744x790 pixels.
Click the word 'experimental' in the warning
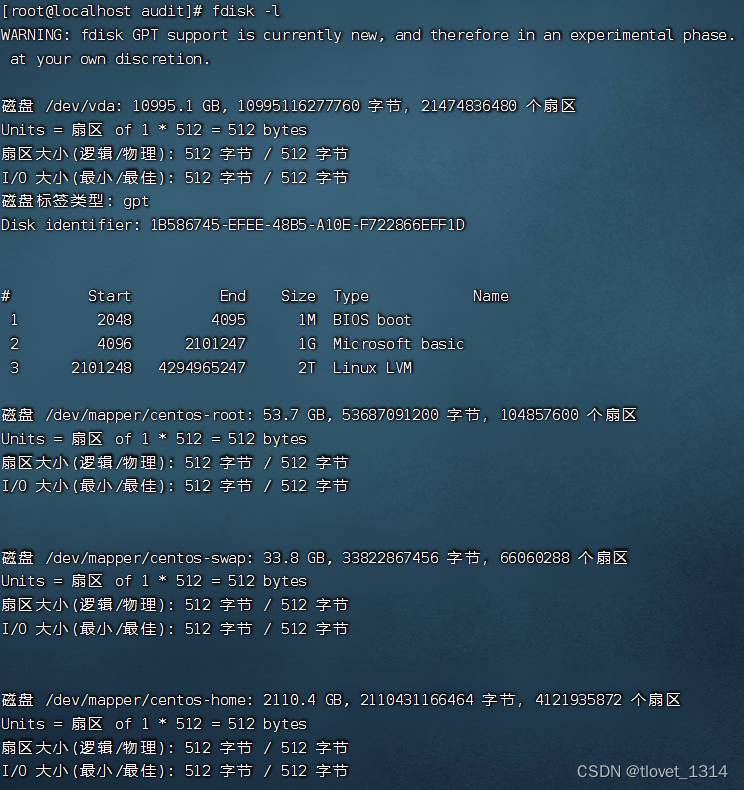tap(622, 35)
